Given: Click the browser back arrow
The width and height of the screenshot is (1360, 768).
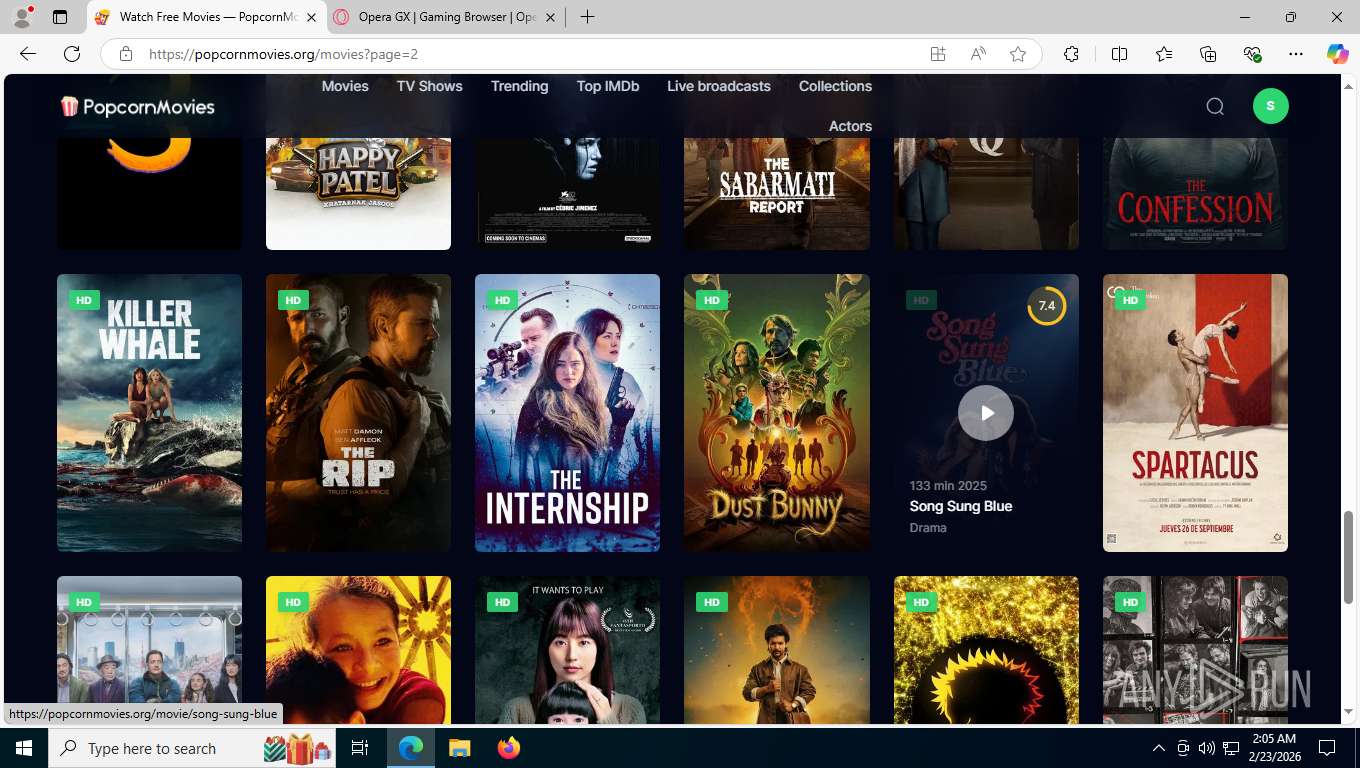Looking at the screenshot, I should [28, 54].
